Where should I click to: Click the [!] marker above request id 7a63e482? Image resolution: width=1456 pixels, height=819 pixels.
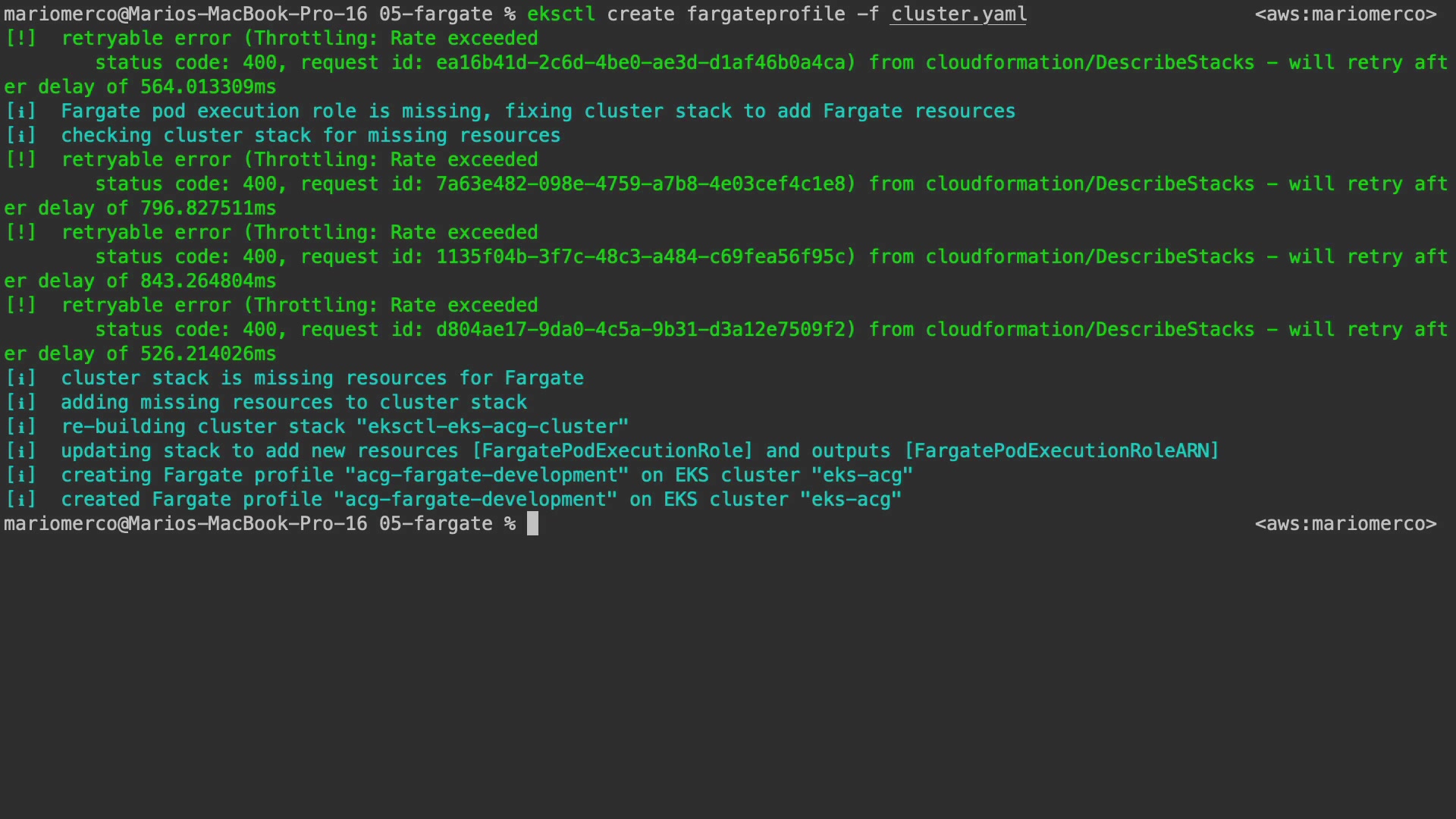(x=20, y=160)
